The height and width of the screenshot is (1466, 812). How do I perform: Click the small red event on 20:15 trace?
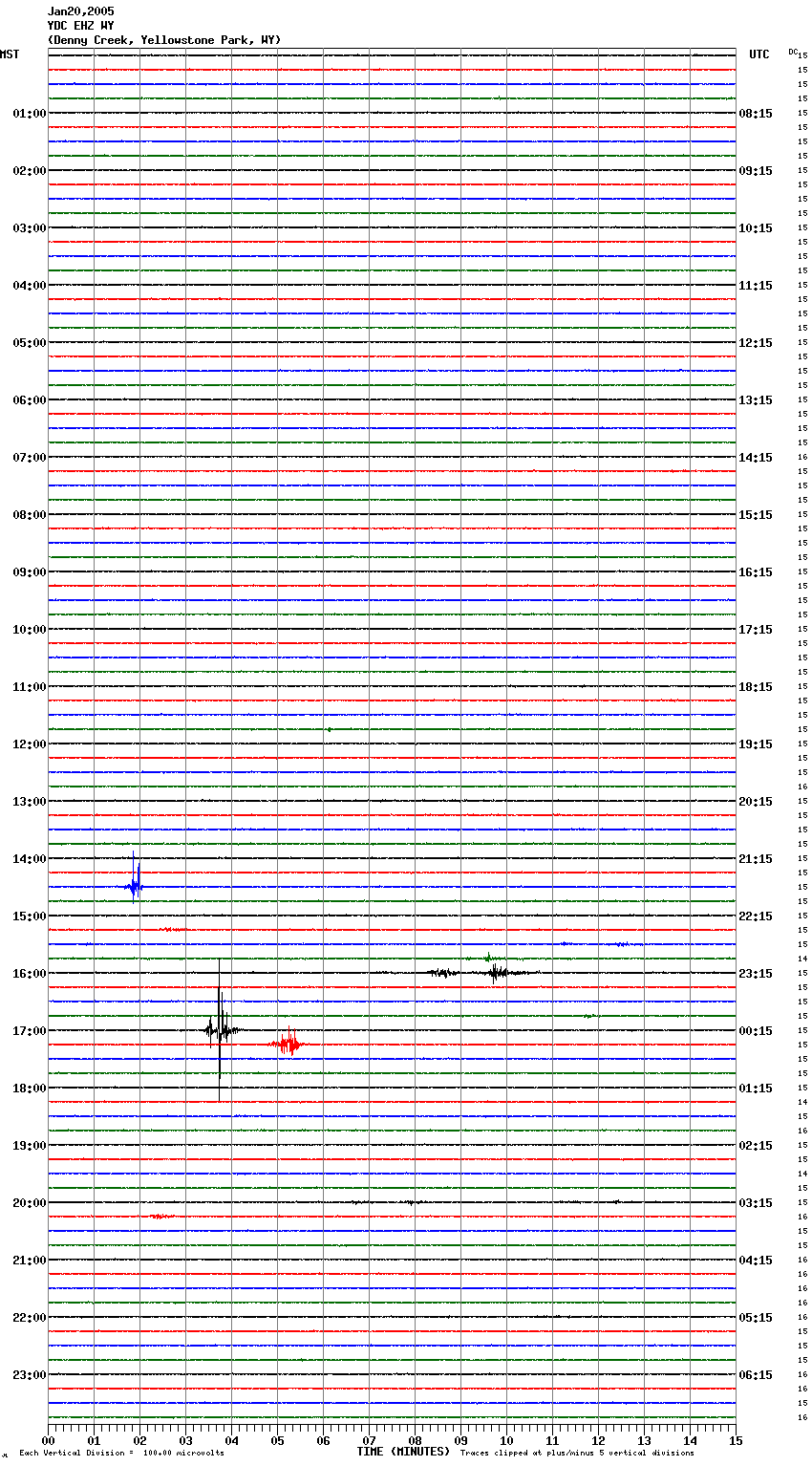click(x=161, y=1217)
